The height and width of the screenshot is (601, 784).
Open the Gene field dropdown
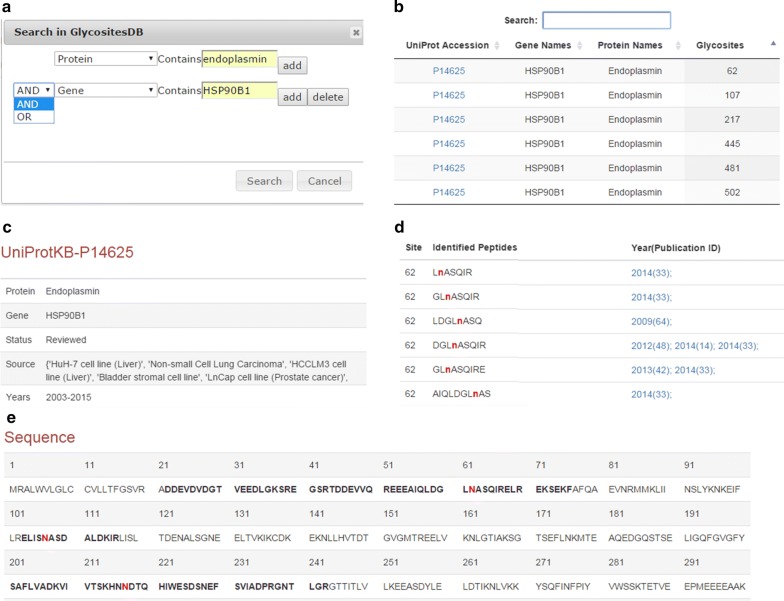tap(106, 90)
